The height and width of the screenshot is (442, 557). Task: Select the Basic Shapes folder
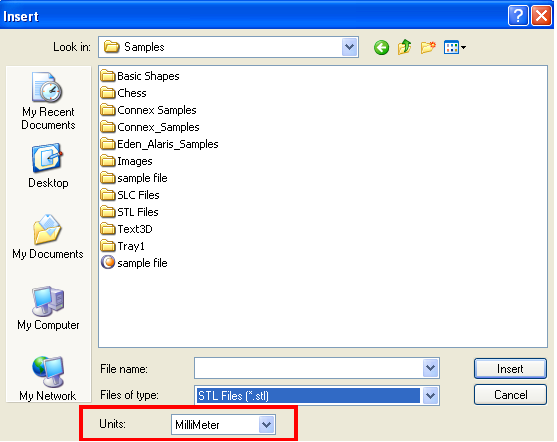coord(140,76)
